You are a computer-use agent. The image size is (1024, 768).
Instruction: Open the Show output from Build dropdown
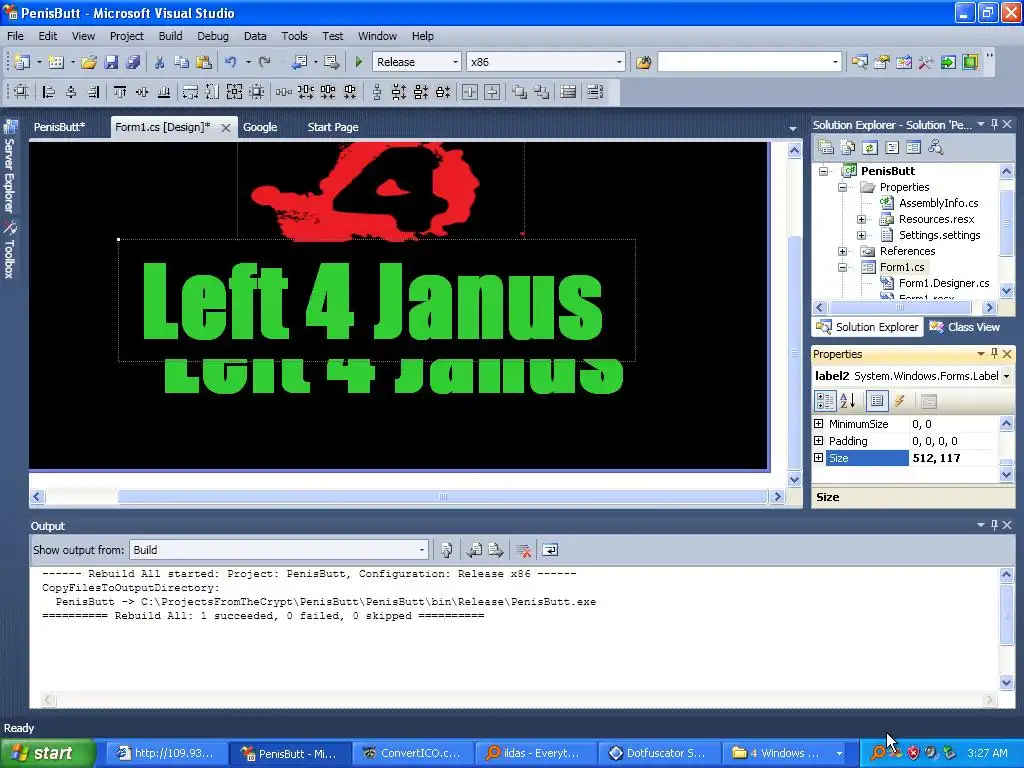pyautogui.click(x=422, y=550)
